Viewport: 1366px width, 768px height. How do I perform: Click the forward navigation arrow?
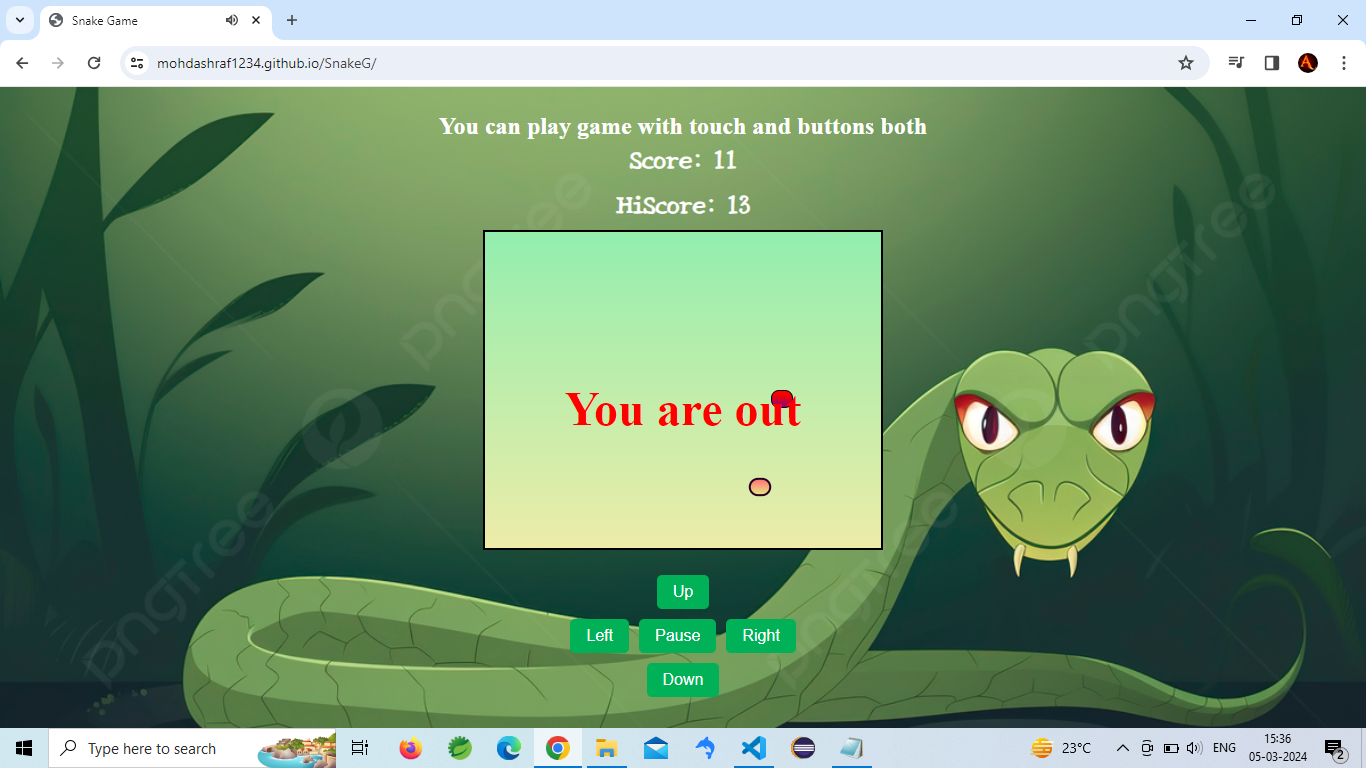58,62
